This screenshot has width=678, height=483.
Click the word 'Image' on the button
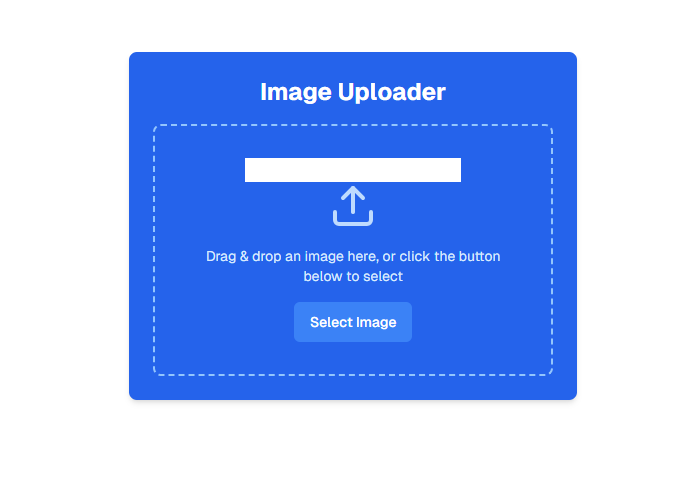pos(377,323)
